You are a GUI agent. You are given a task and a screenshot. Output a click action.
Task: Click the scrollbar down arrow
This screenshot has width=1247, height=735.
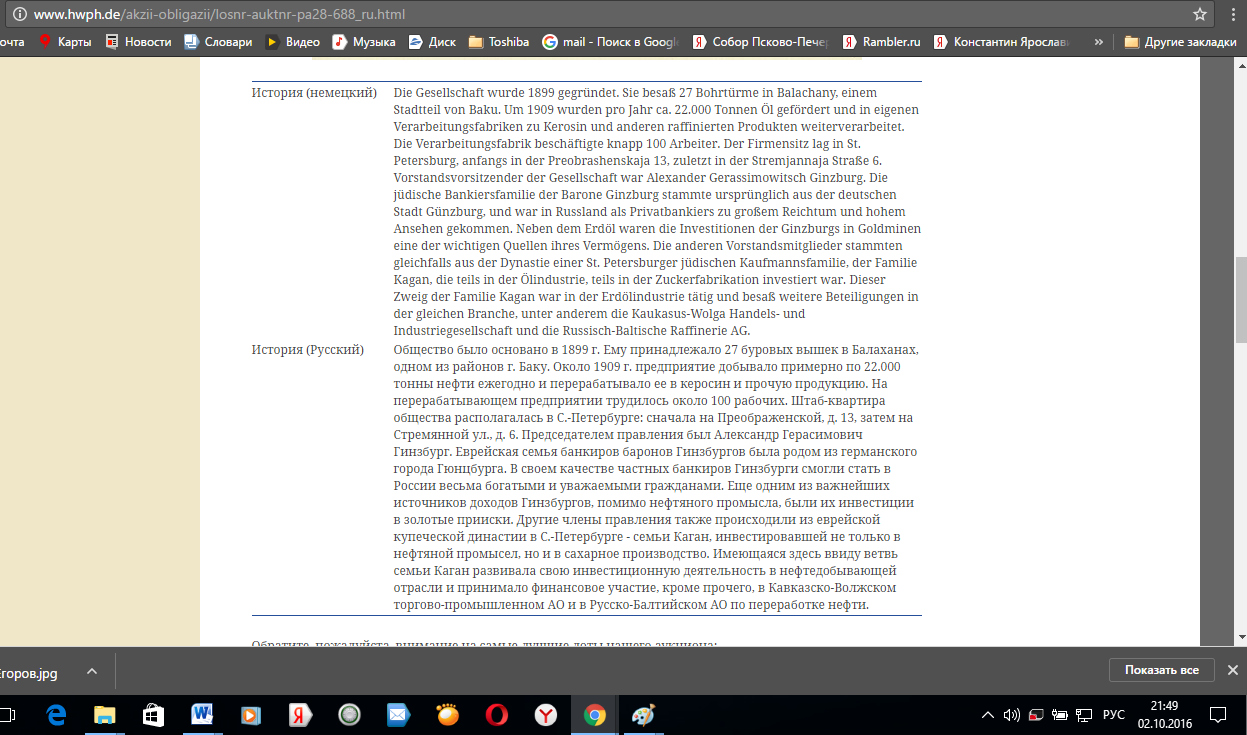pos(1240,636)
